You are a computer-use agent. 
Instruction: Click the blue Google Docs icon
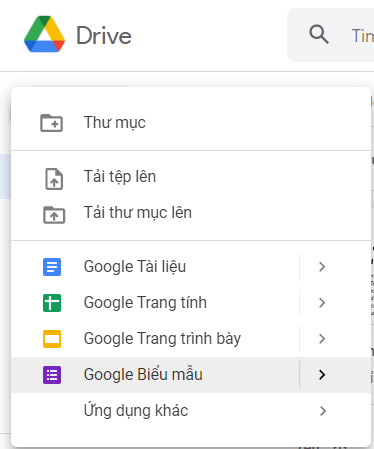coord(52,267)
